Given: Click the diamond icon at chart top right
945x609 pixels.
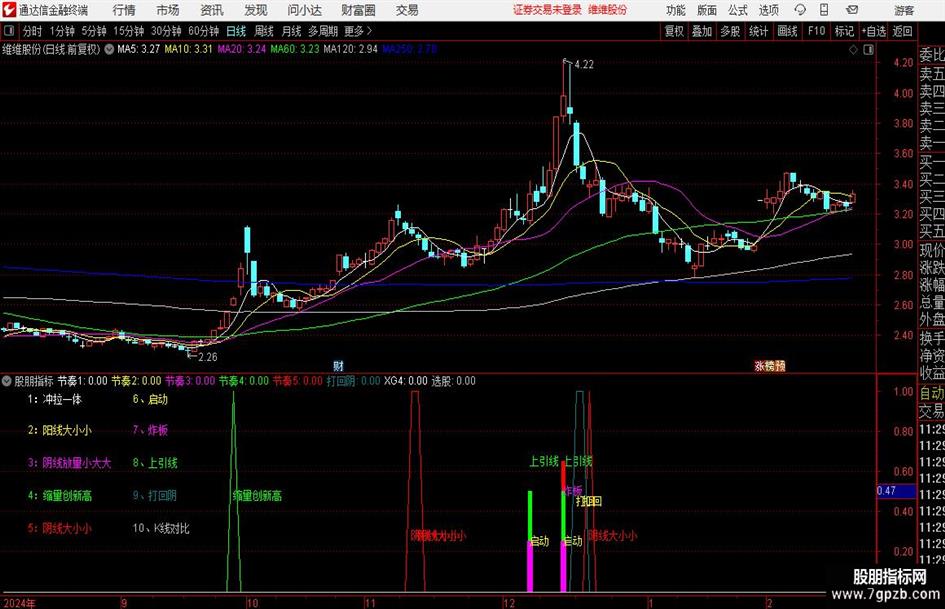Looking at the screenshot, I should [x=853, y=50].
